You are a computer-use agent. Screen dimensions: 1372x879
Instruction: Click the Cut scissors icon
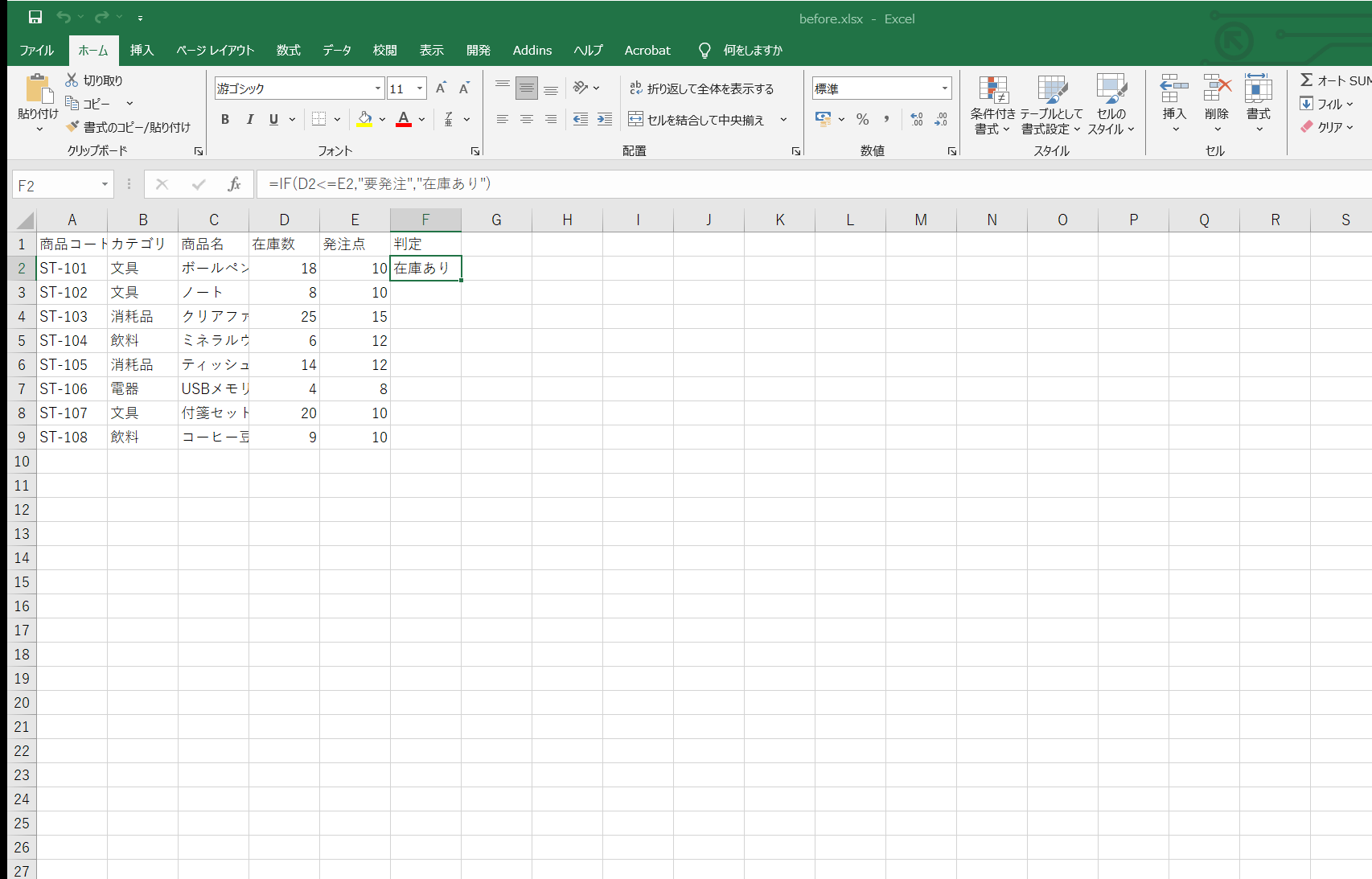pos(72,80)
